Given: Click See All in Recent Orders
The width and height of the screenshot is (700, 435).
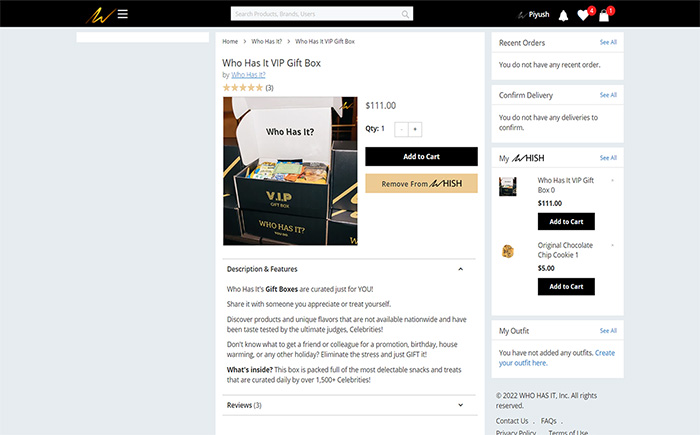Looking at the screenshot, I should pyautogui.click(x=608, y=42).
